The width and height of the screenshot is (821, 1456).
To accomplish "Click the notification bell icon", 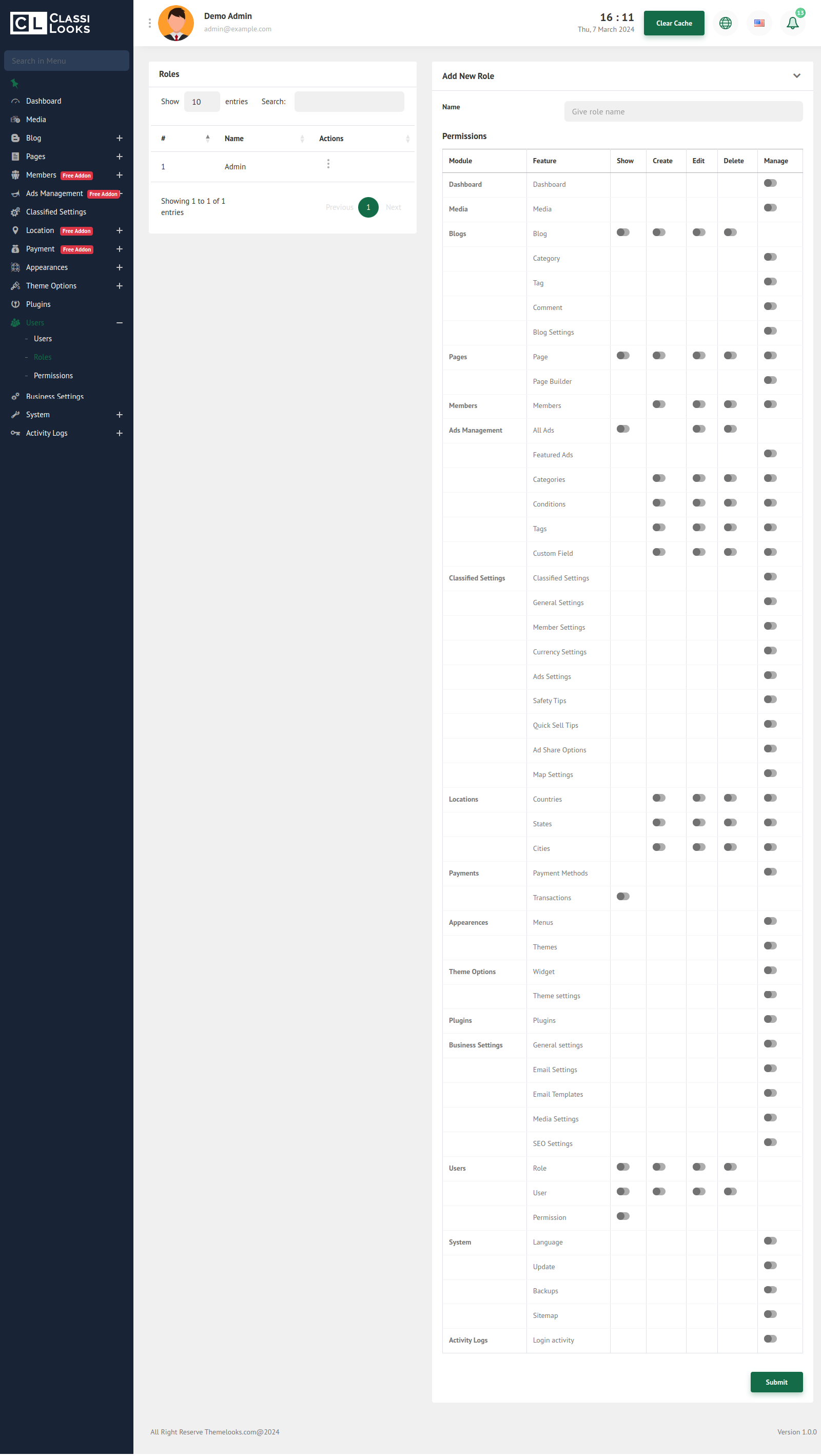I will (x=792, y=23).
